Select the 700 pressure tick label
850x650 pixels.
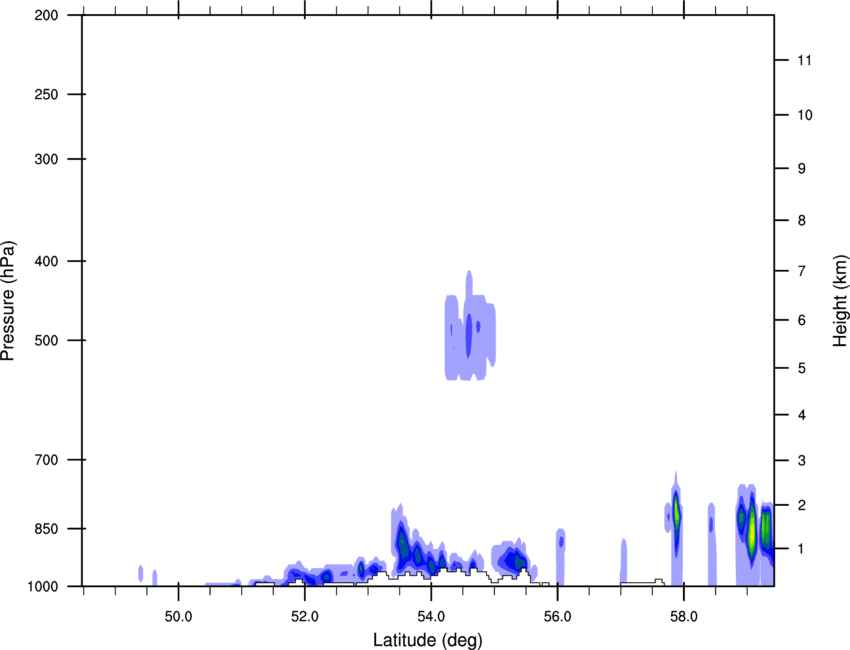pos(46,460)
